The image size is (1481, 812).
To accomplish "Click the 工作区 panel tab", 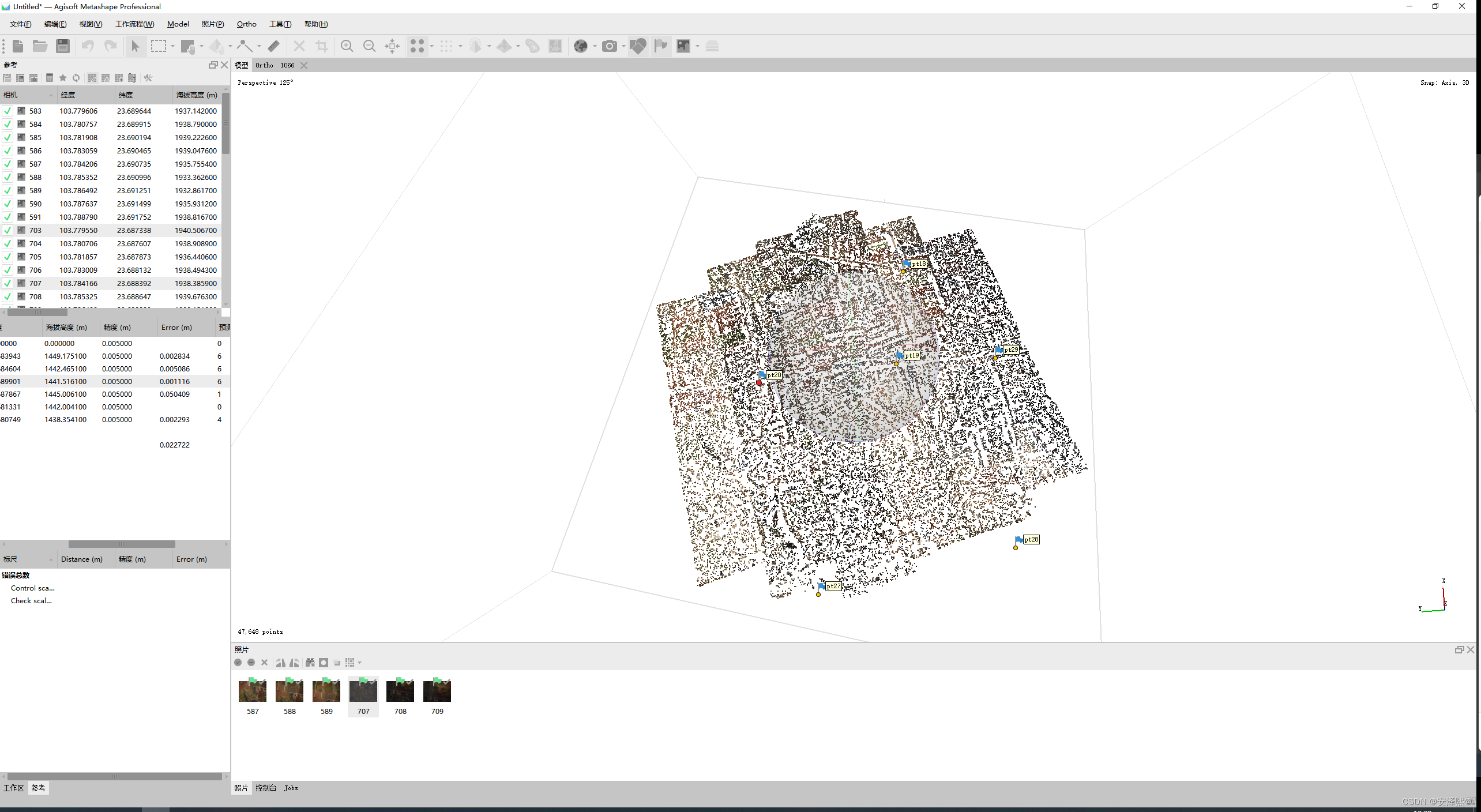I will (x=14, y=788).
